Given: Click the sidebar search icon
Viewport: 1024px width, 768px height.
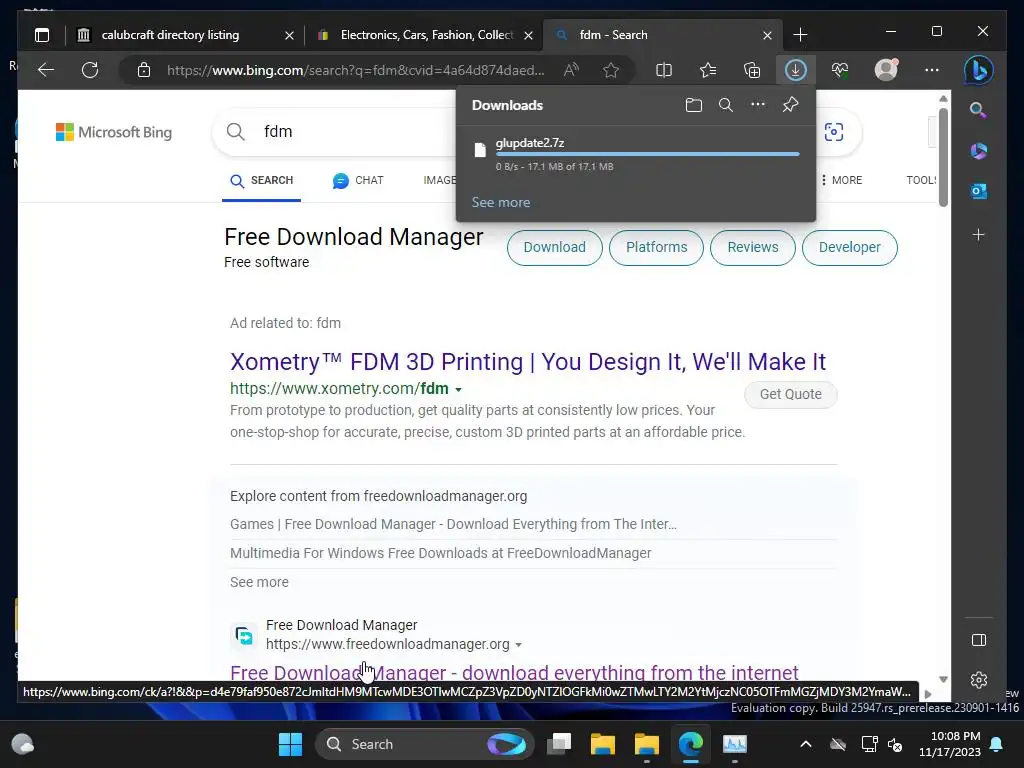Looking at the screenshot, I should tap(978, 110).
